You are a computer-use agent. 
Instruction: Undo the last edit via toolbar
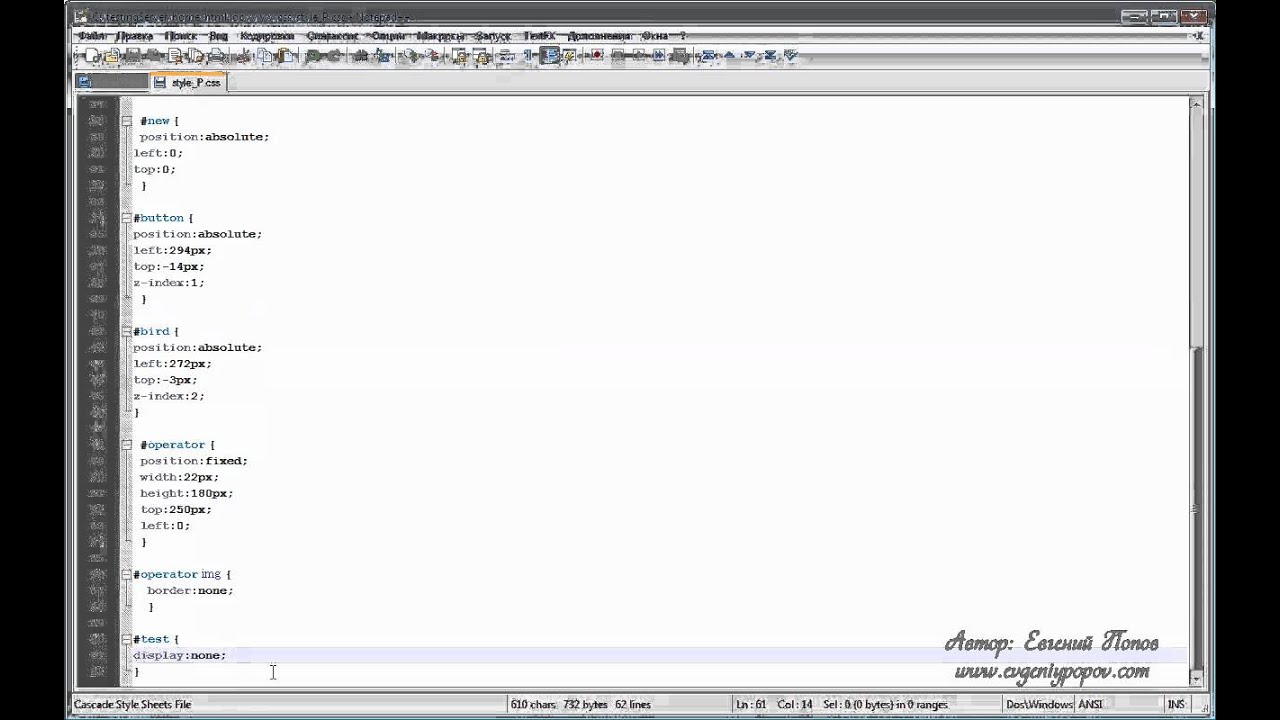click(314, 56)
